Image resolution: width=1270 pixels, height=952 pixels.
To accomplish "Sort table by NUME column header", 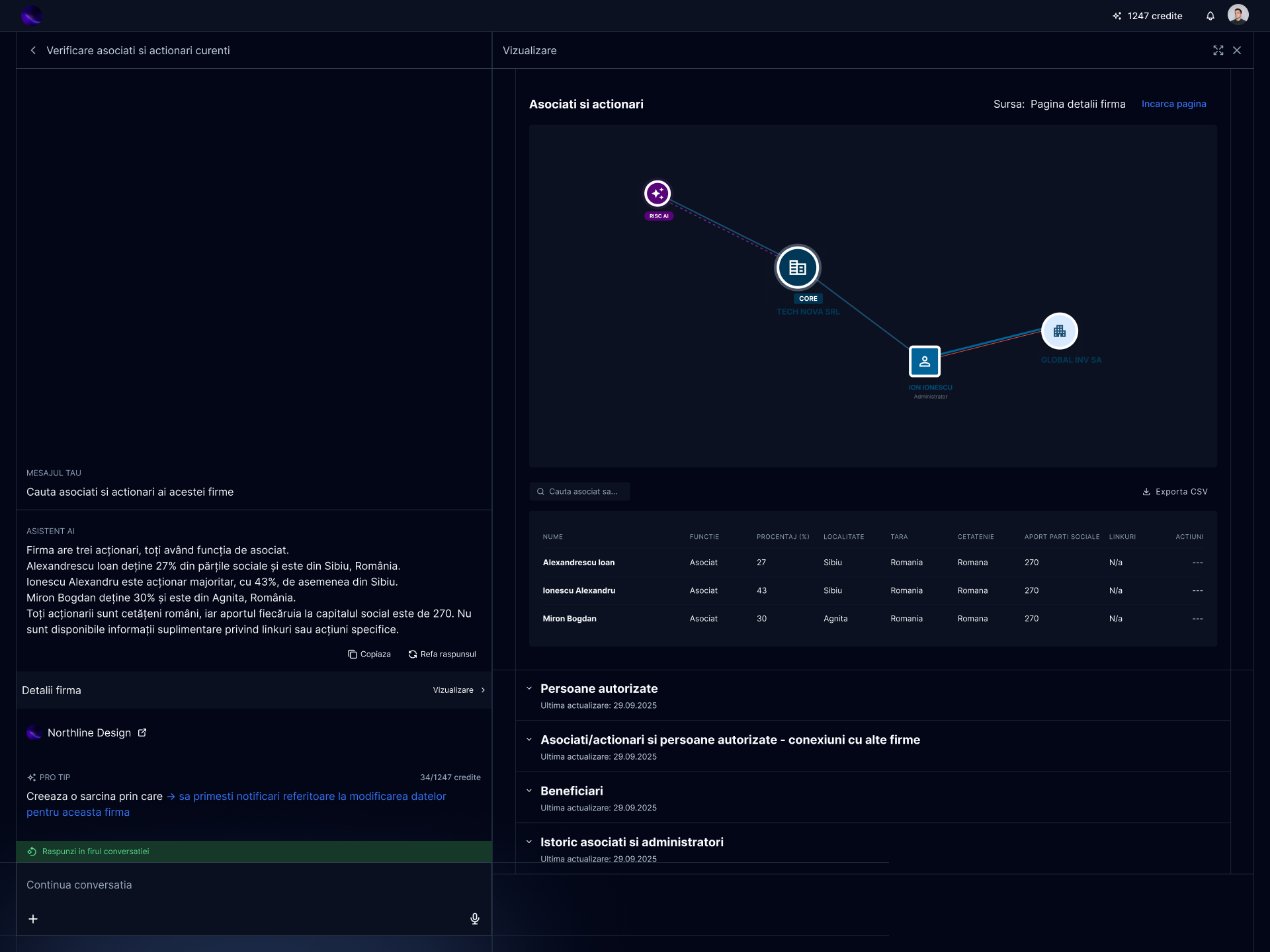I will click(x=552, y=537).
